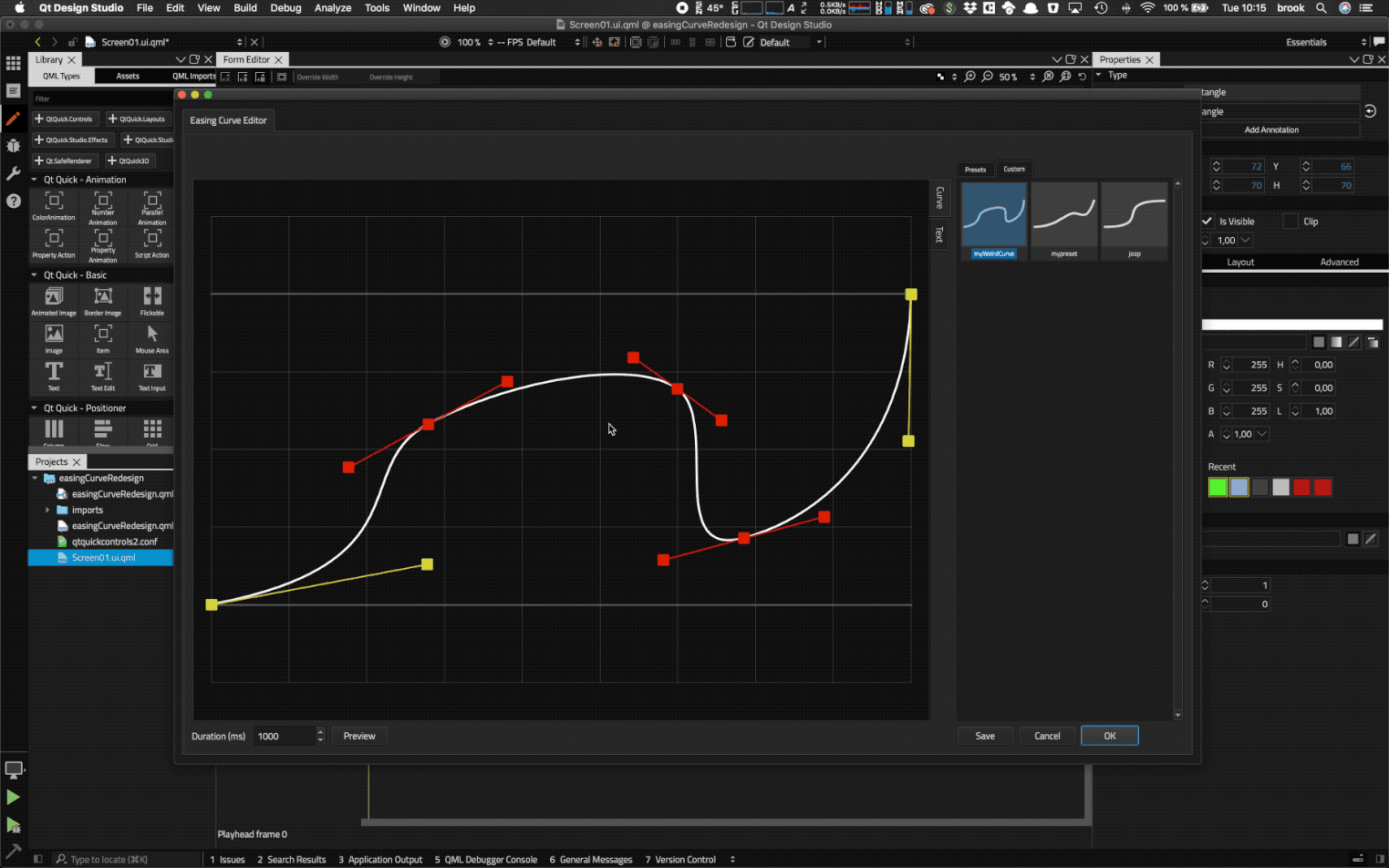Viewport: 1389px width, 868px height.
Task: Switch to Debug mode bug icon
Action: tap(13, 146)
